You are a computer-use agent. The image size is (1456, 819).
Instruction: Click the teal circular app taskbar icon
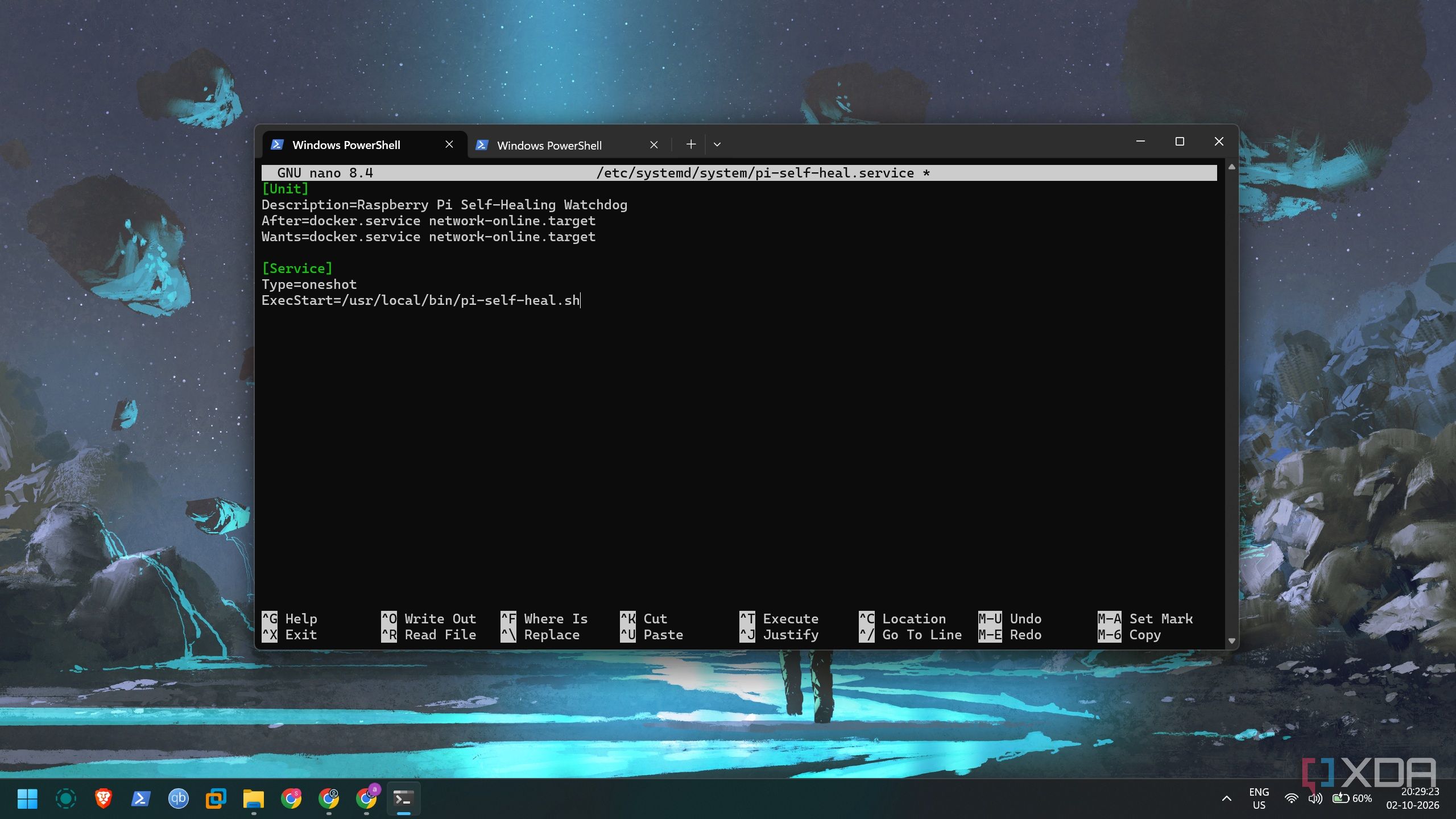[65, 799]
